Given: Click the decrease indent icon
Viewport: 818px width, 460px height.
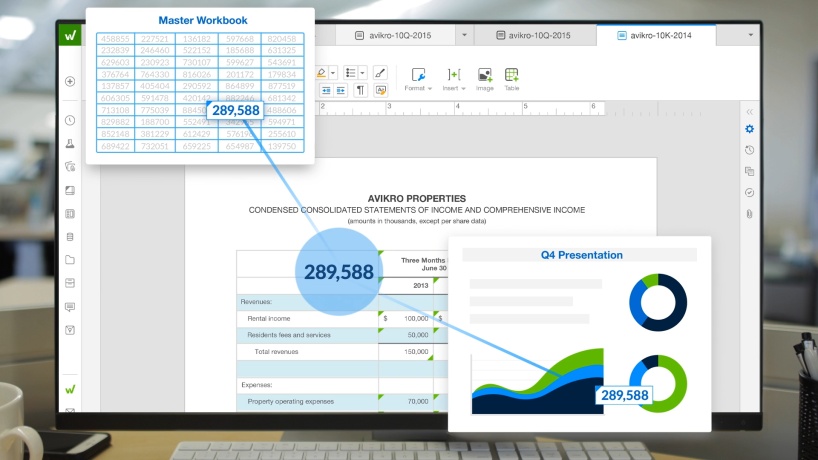Looking at the screenshot, I should [x=326, y=90].
